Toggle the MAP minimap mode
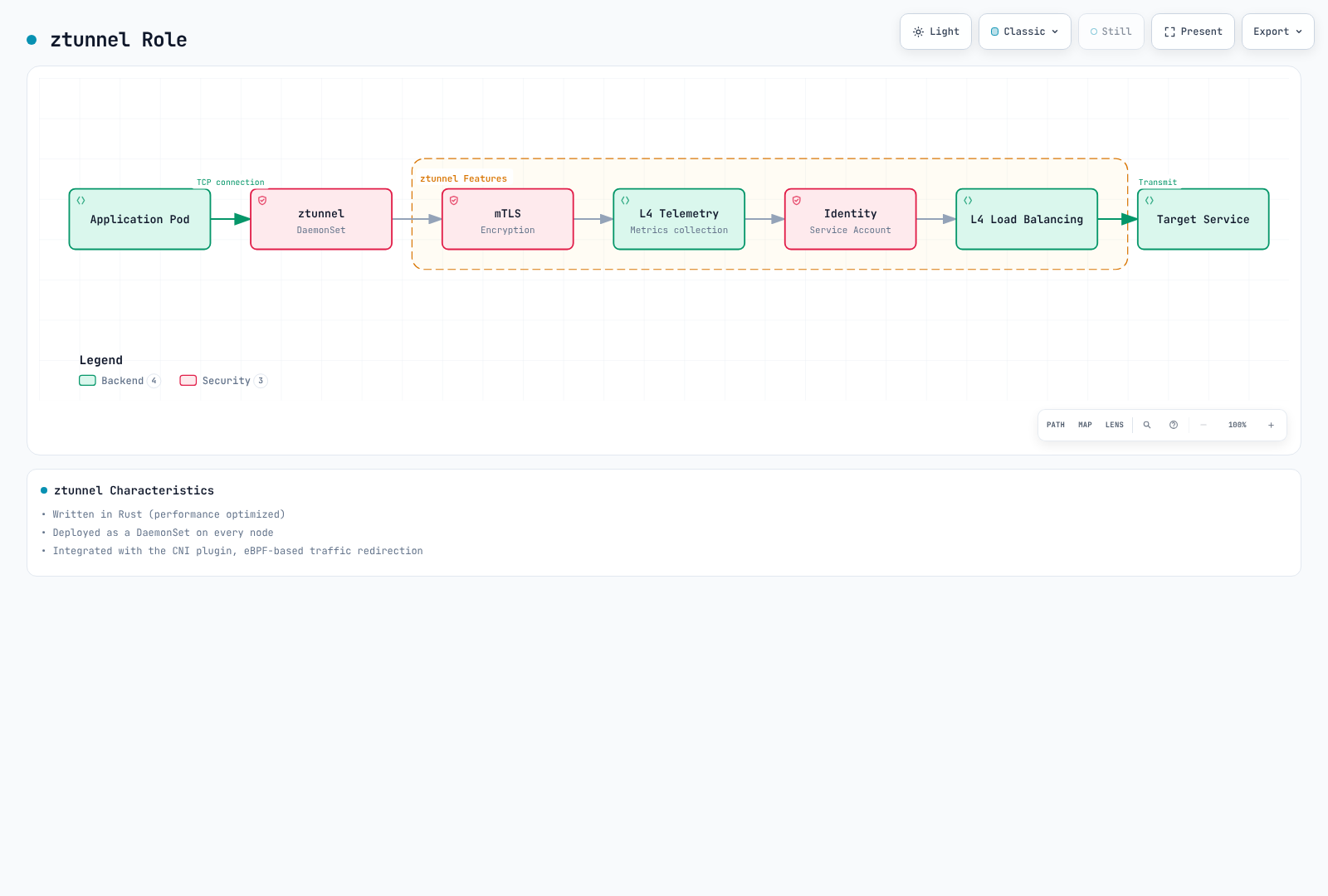Viewport: 1328px width, 896px height. click(1085, 425)
